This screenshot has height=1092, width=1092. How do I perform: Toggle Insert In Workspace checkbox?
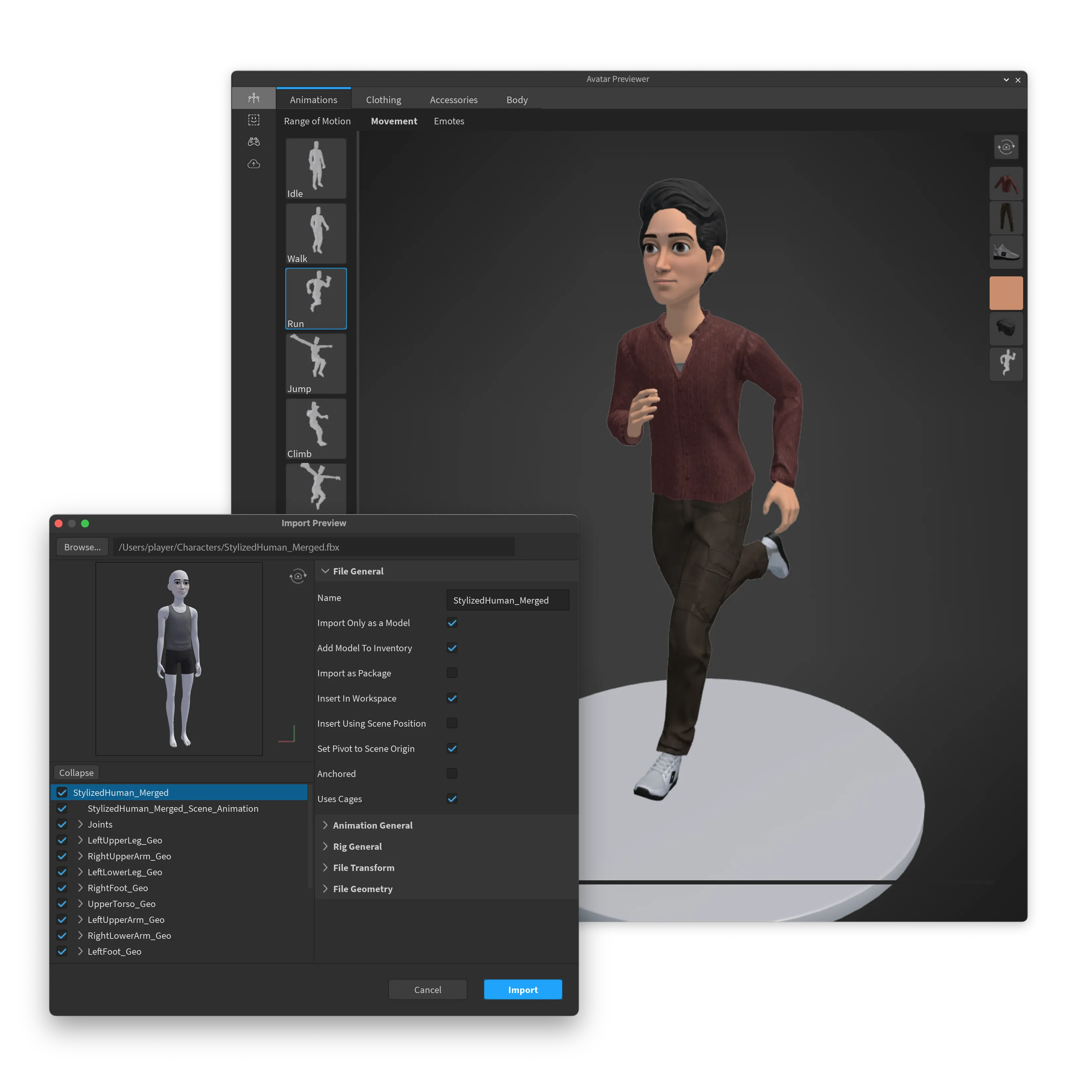(x=452, y=698)
